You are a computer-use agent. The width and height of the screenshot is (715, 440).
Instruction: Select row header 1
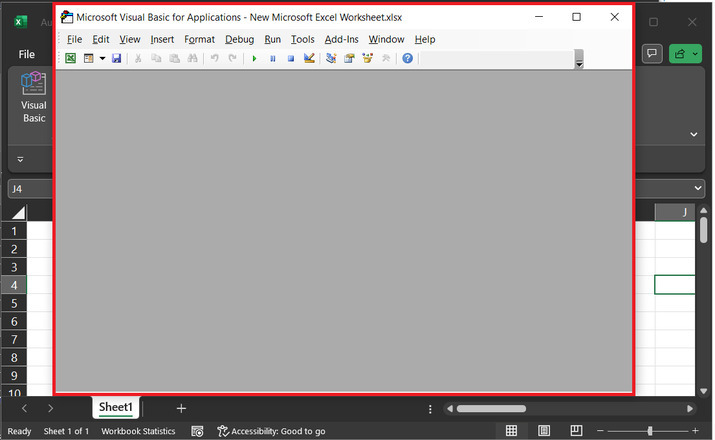[14, 231]
